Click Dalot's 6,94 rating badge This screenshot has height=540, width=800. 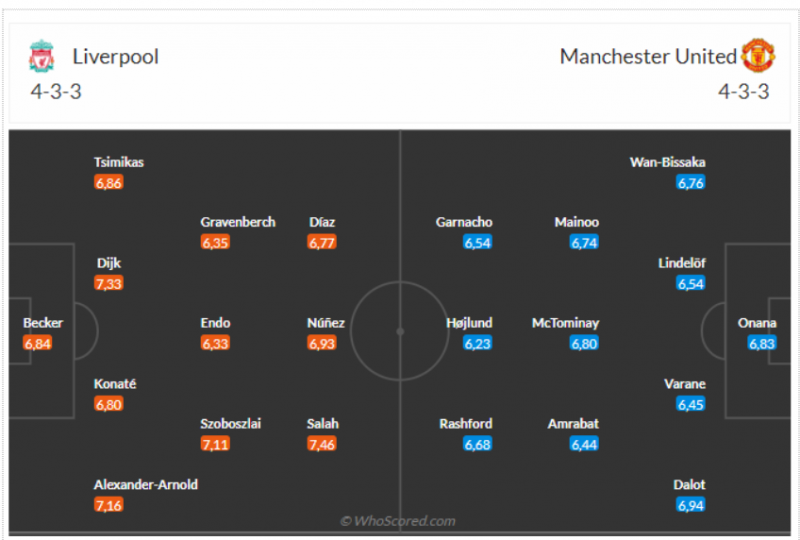click(691, 505)
